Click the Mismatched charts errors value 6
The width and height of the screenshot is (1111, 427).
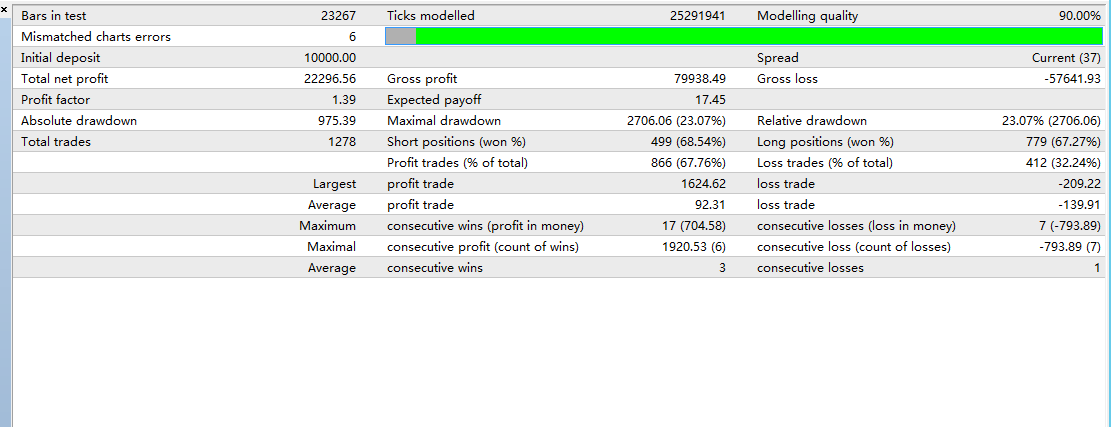point(352,37)
